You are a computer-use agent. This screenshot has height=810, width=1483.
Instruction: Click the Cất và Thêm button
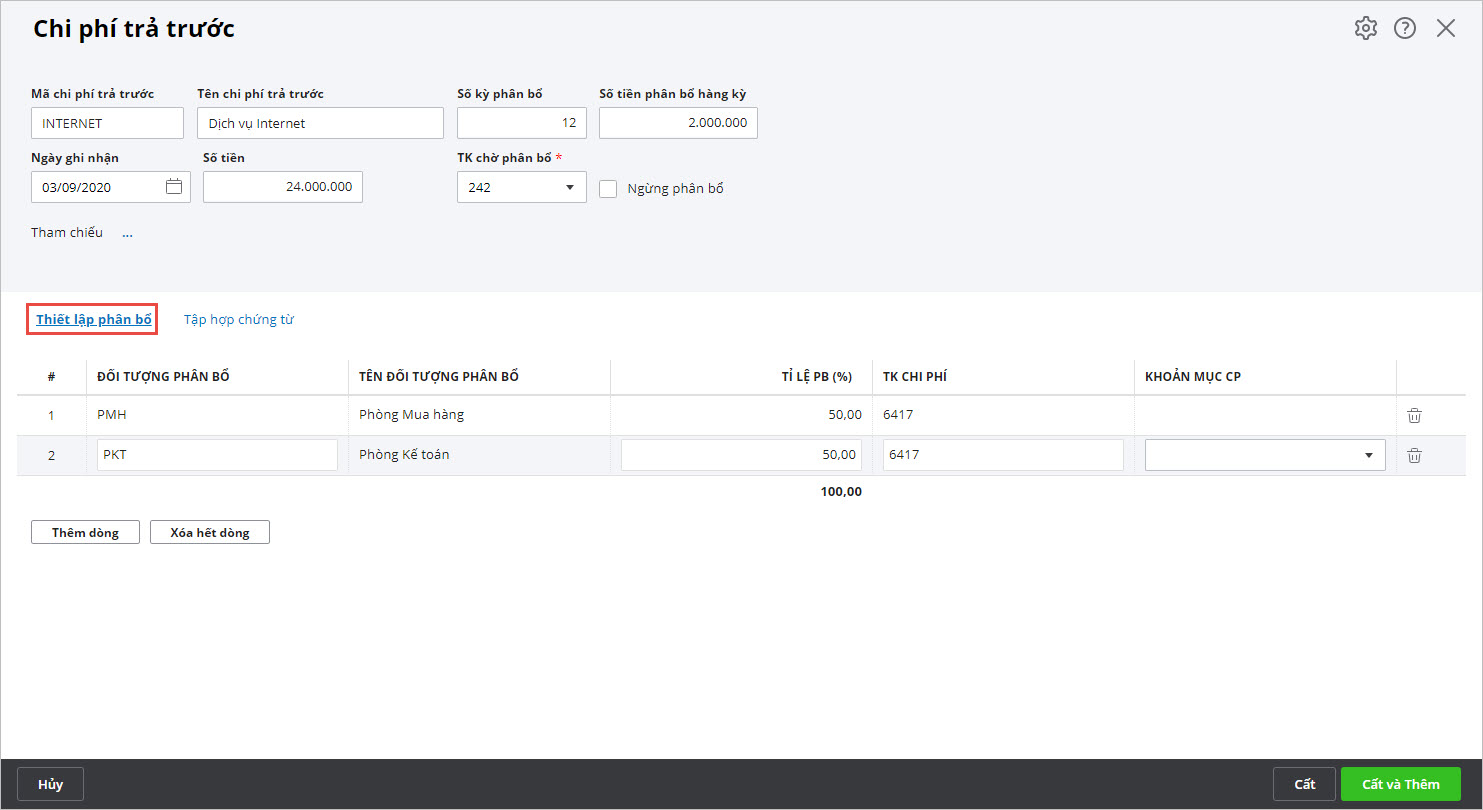coord(1401,784)
